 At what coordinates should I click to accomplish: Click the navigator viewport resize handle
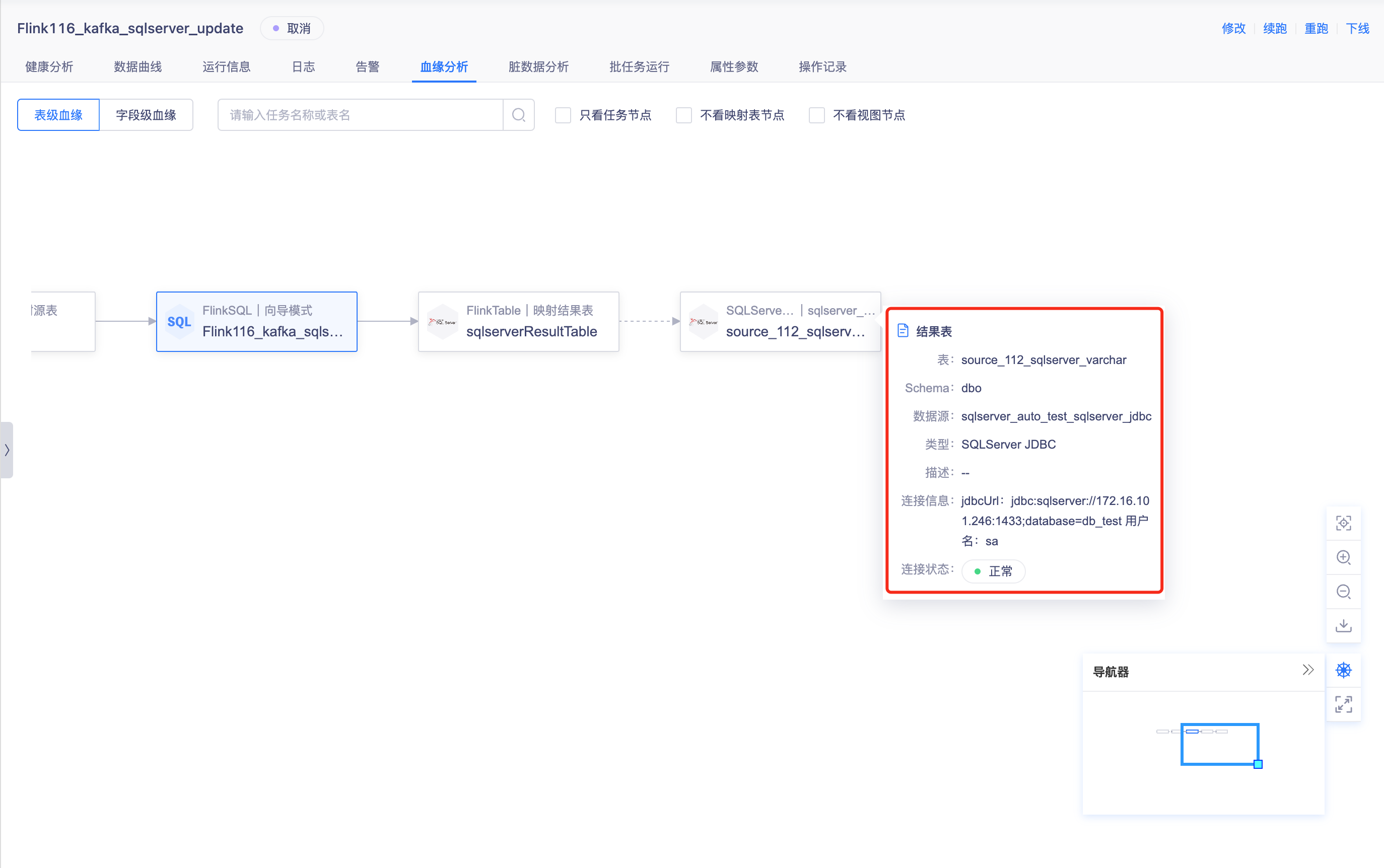1258,764
